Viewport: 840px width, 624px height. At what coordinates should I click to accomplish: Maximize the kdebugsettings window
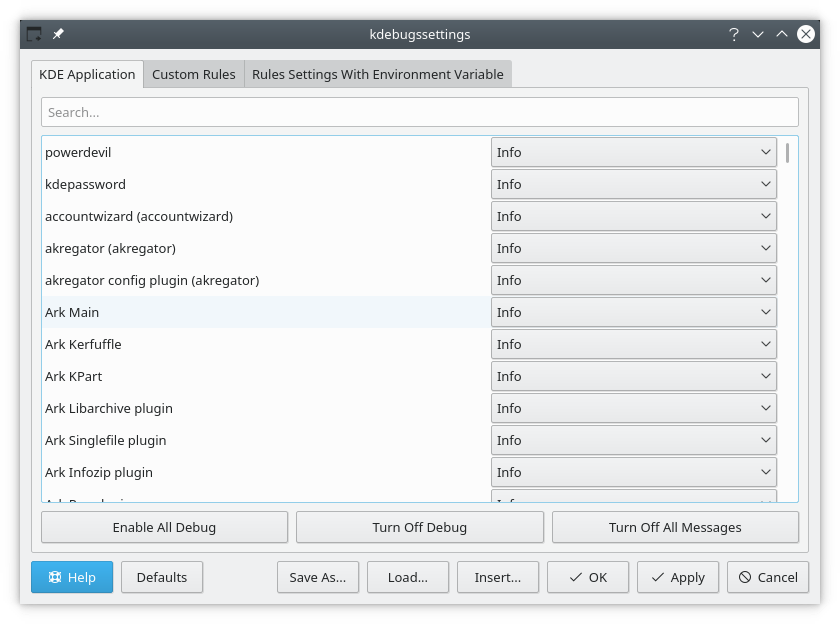click(x=782, y=34)
